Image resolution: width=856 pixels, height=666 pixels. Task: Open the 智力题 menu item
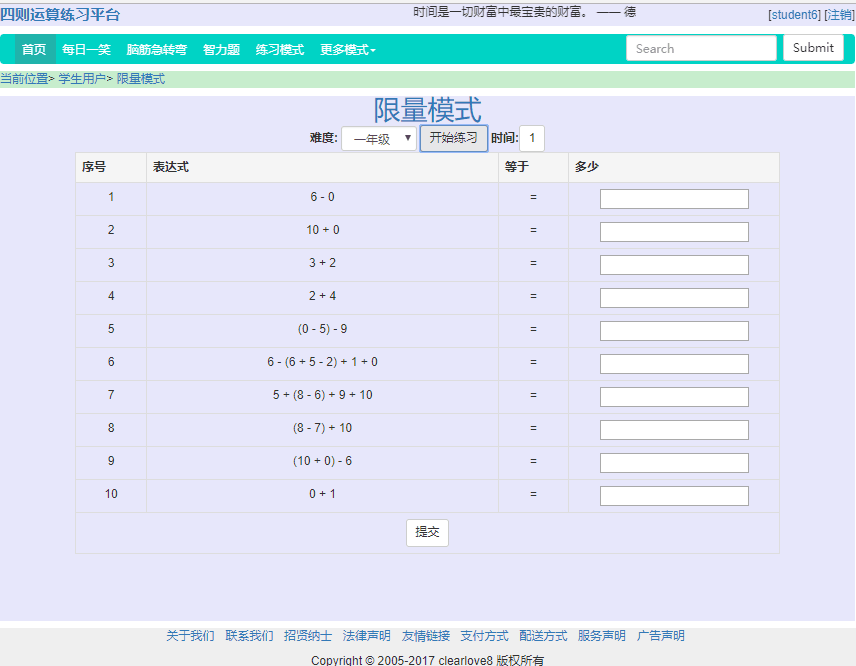pyautogui.click(x=222, y=50)
